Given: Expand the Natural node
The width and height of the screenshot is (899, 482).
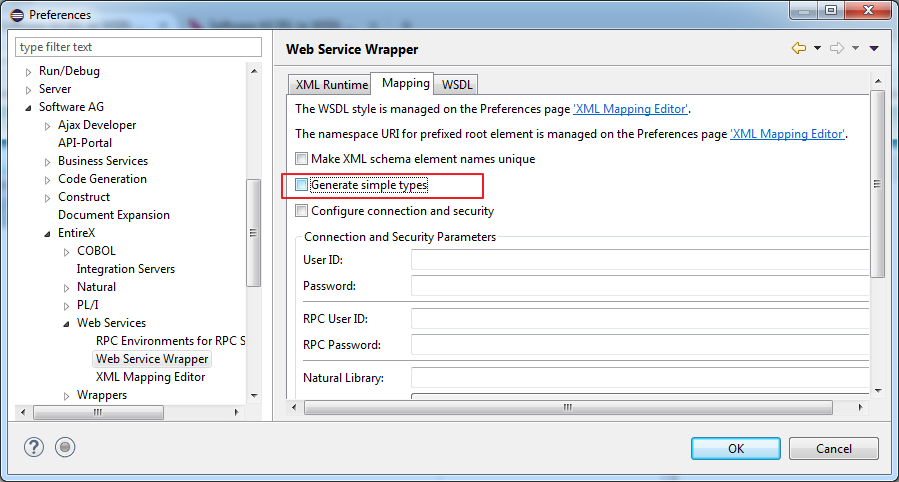Looking at the screenshot, I should [x=67, y=288].
